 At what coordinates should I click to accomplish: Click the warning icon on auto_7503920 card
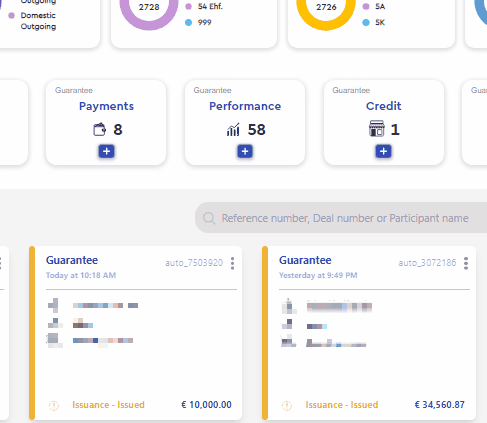pyautogui.click(x=54, y=405)
